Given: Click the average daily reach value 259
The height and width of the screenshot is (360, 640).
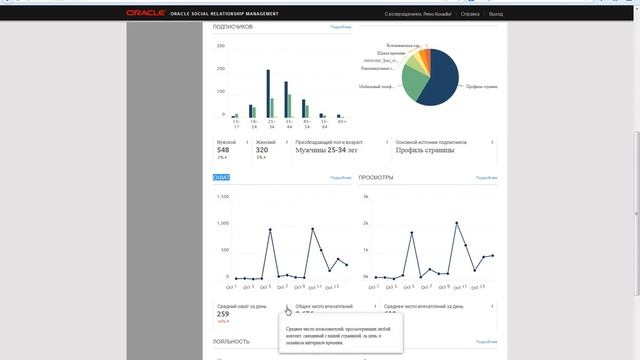Looking at the screenshot, I should pos(223,314).
